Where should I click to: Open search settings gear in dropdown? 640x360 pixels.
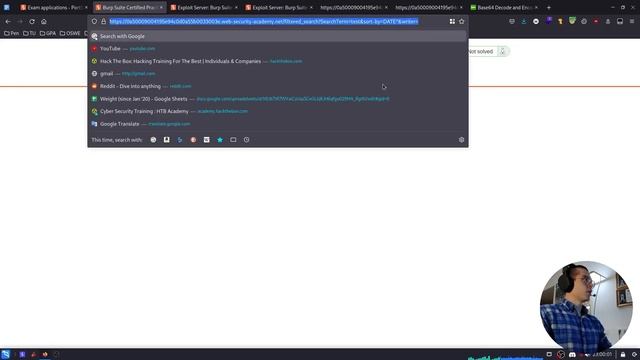[x=462, y=140]
